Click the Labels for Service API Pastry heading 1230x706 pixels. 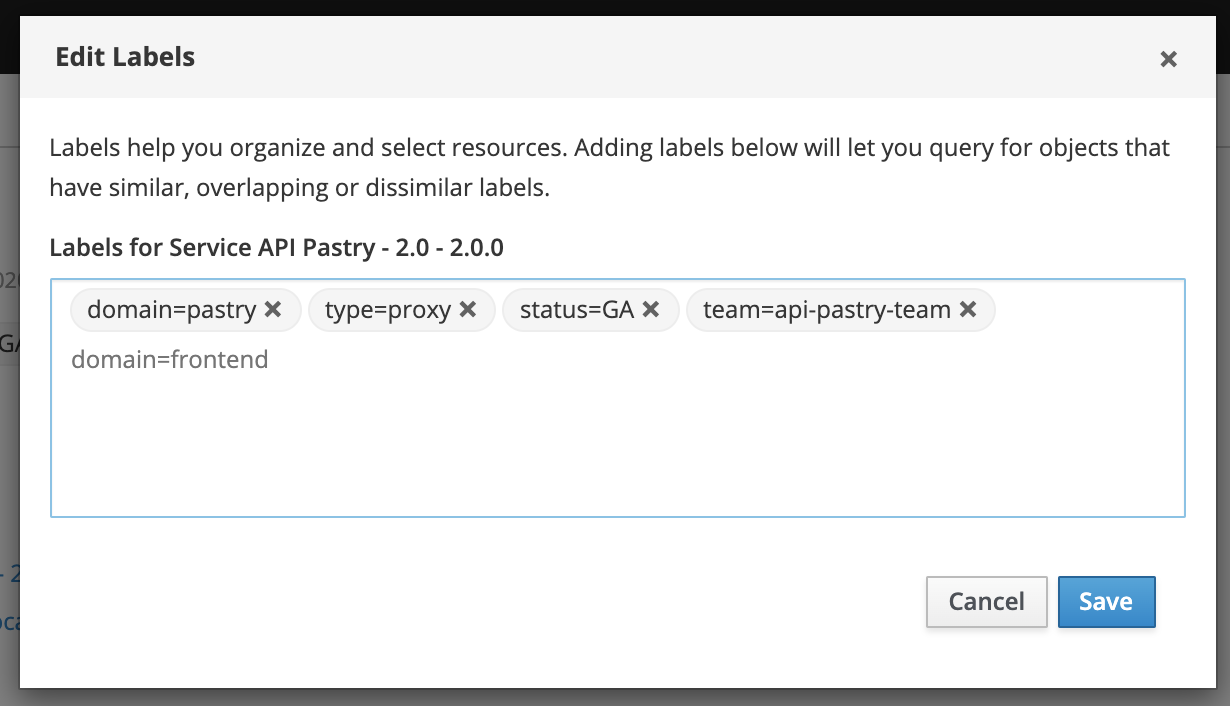(x=276, y=247)
